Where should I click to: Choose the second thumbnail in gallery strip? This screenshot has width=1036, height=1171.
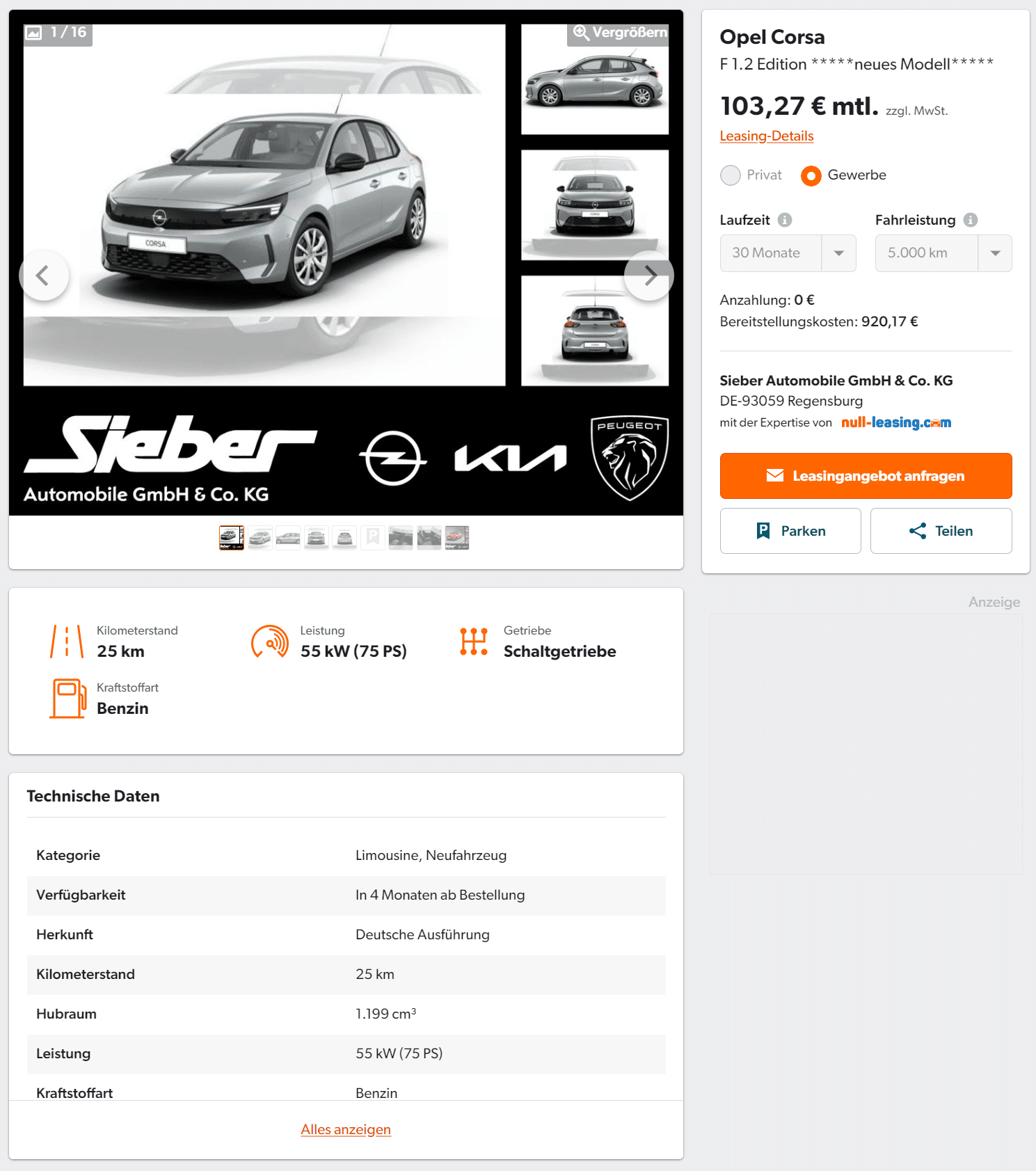[260, 538]
